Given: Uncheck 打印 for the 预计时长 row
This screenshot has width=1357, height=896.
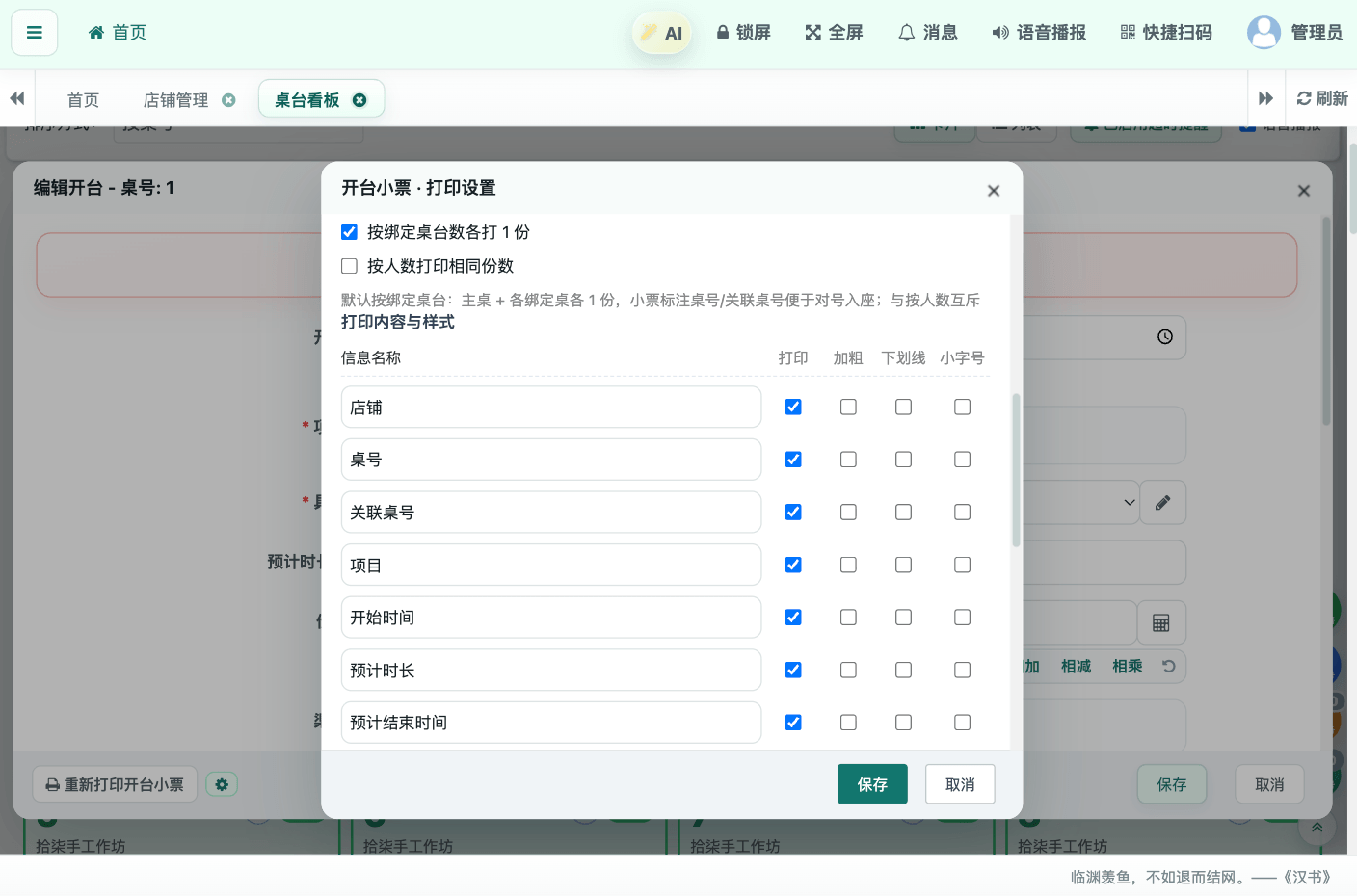Looking at the screenshot, I should click(x=793, y=670).
